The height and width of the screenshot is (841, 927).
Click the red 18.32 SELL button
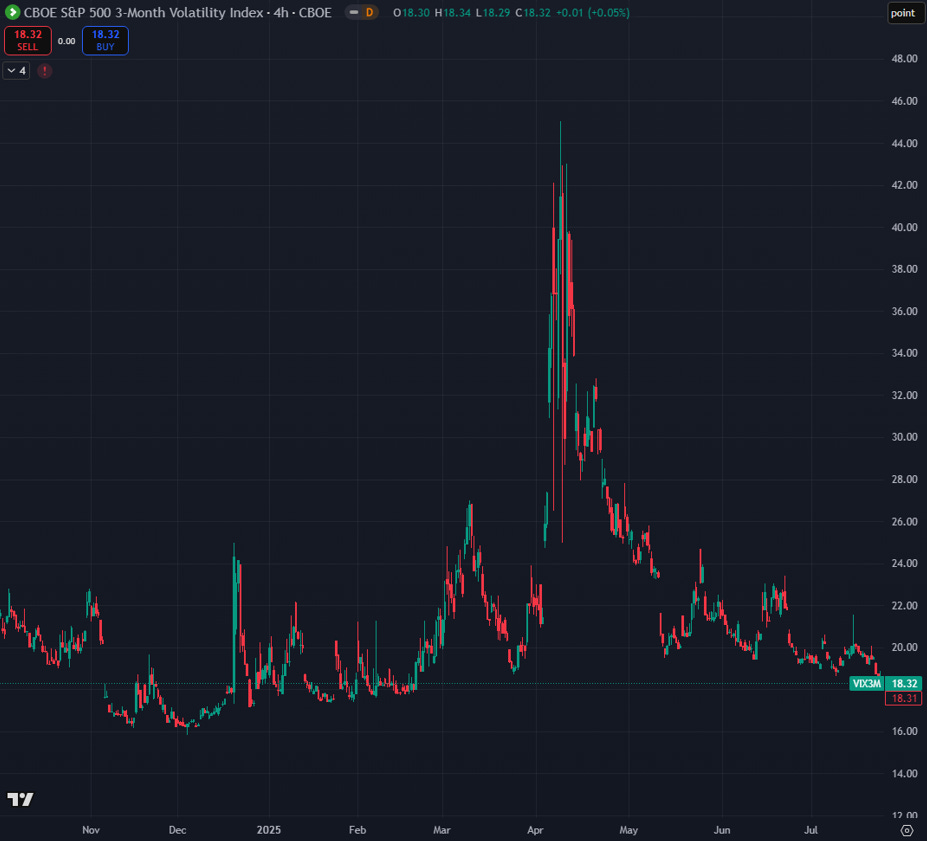tap(28, 41)
